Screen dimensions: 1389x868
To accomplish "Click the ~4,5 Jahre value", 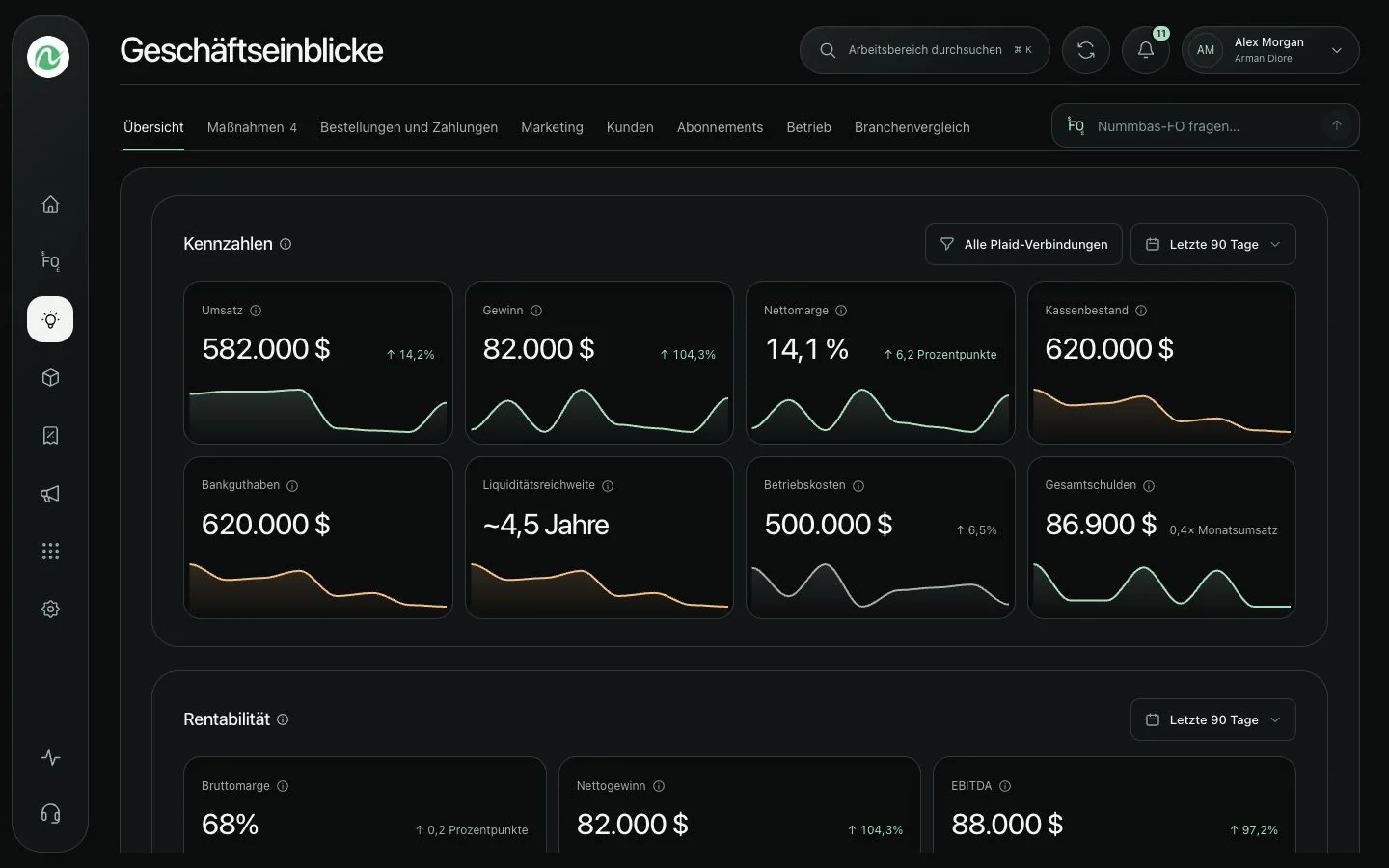I will pos(546,524).
